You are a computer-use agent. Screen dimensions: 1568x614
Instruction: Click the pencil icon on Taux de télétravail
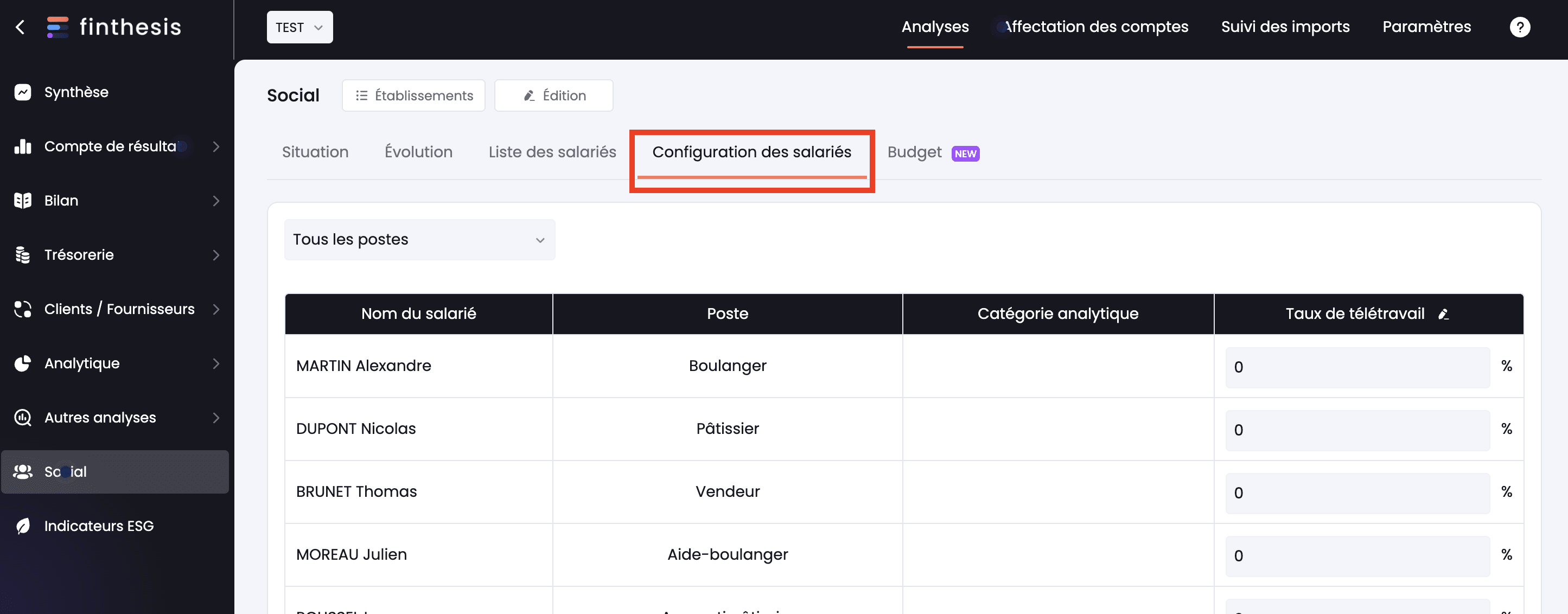[1444, 315]
